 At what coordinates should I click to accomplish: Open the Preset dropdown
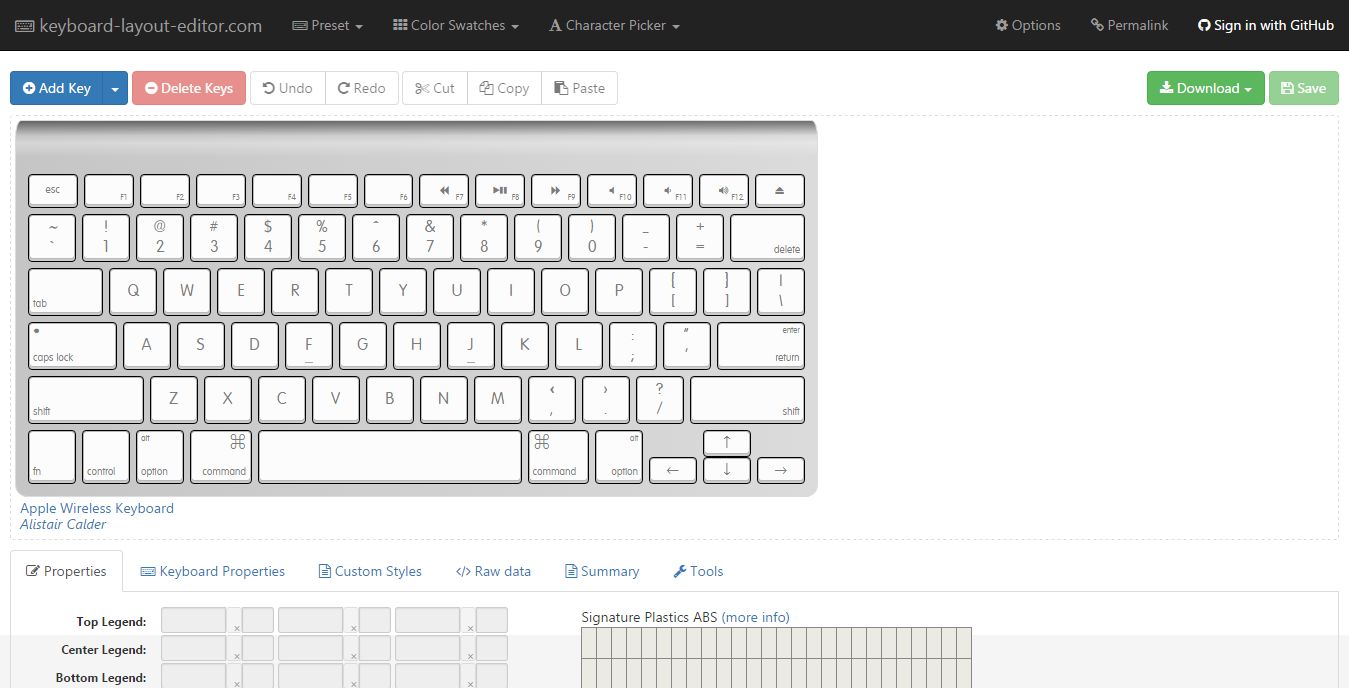(x=327, y=26)
